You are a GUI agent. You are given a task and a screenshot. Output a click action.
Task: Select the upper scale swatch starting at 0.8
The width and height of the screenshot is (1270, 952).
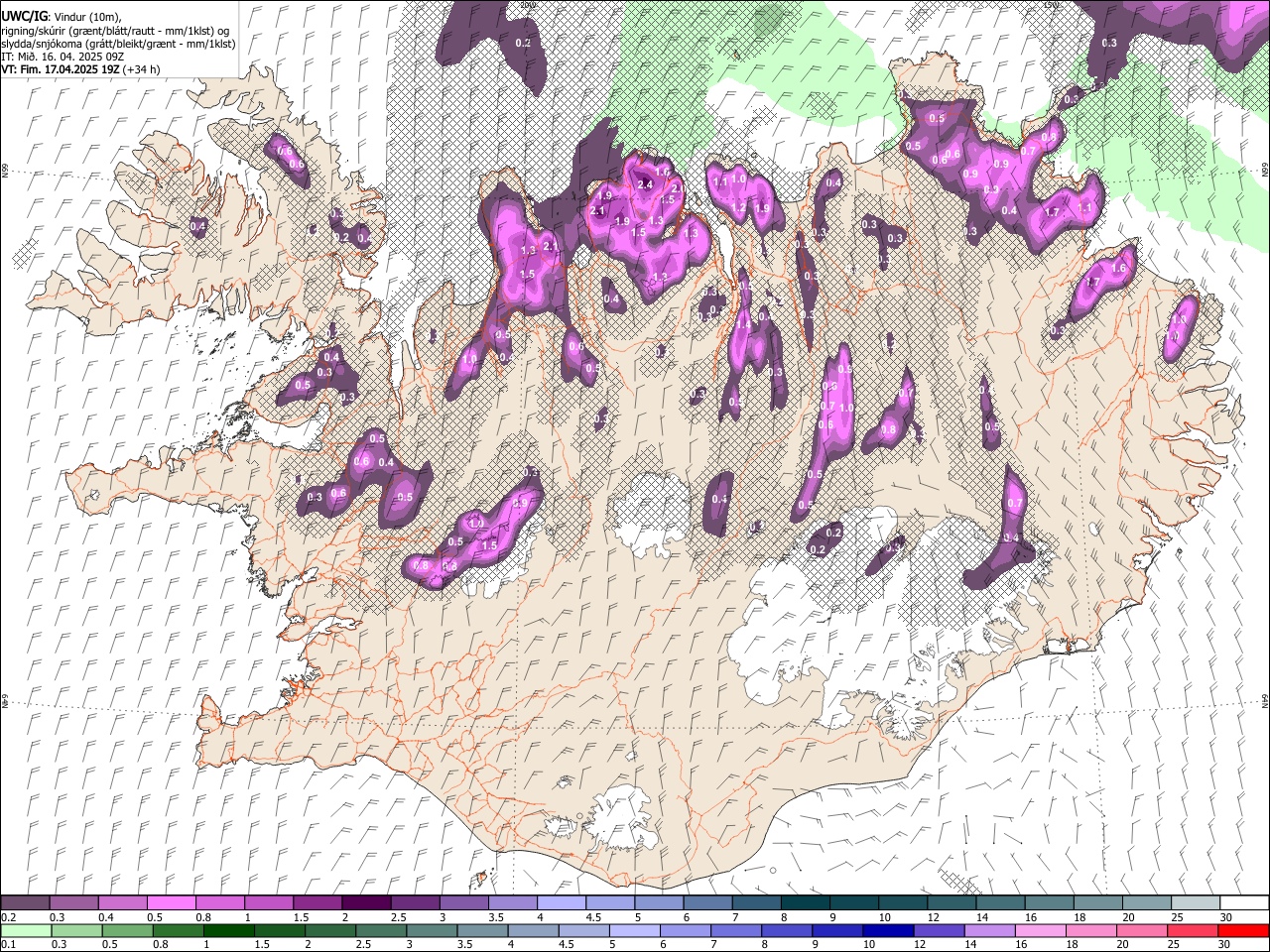(x=220, y=903)
